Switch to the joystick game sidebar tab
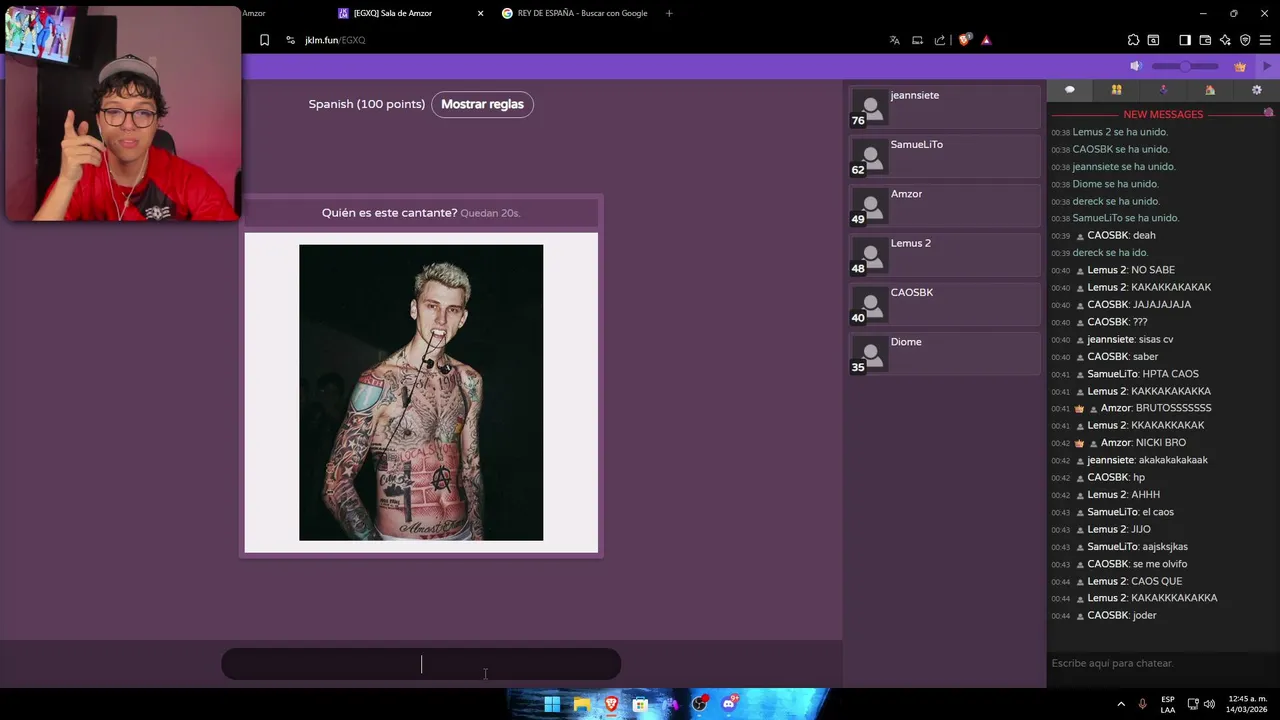 pyautogui.click(x=1163, y=90)
